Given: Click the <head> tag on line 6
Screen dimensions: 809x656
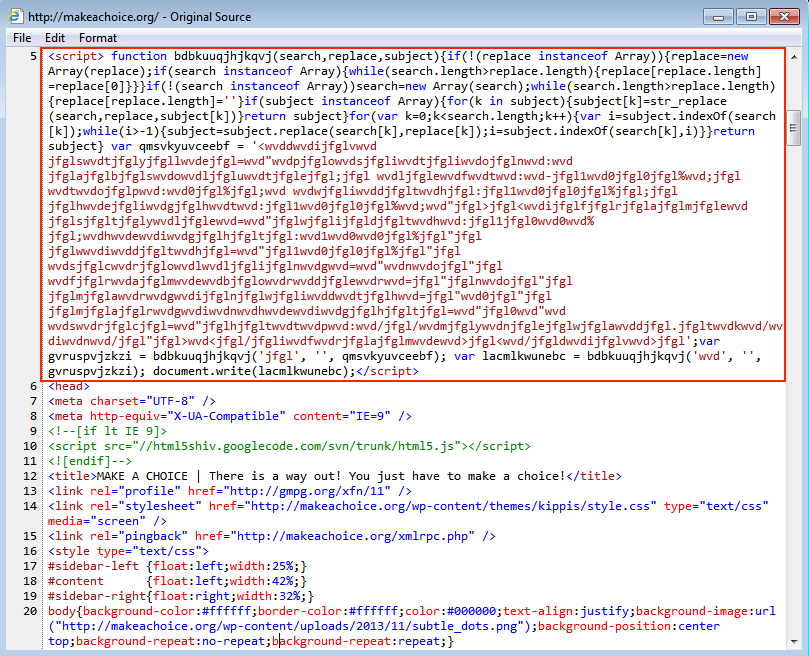Looking at the screenshot, I should click(x=69, y=386).
